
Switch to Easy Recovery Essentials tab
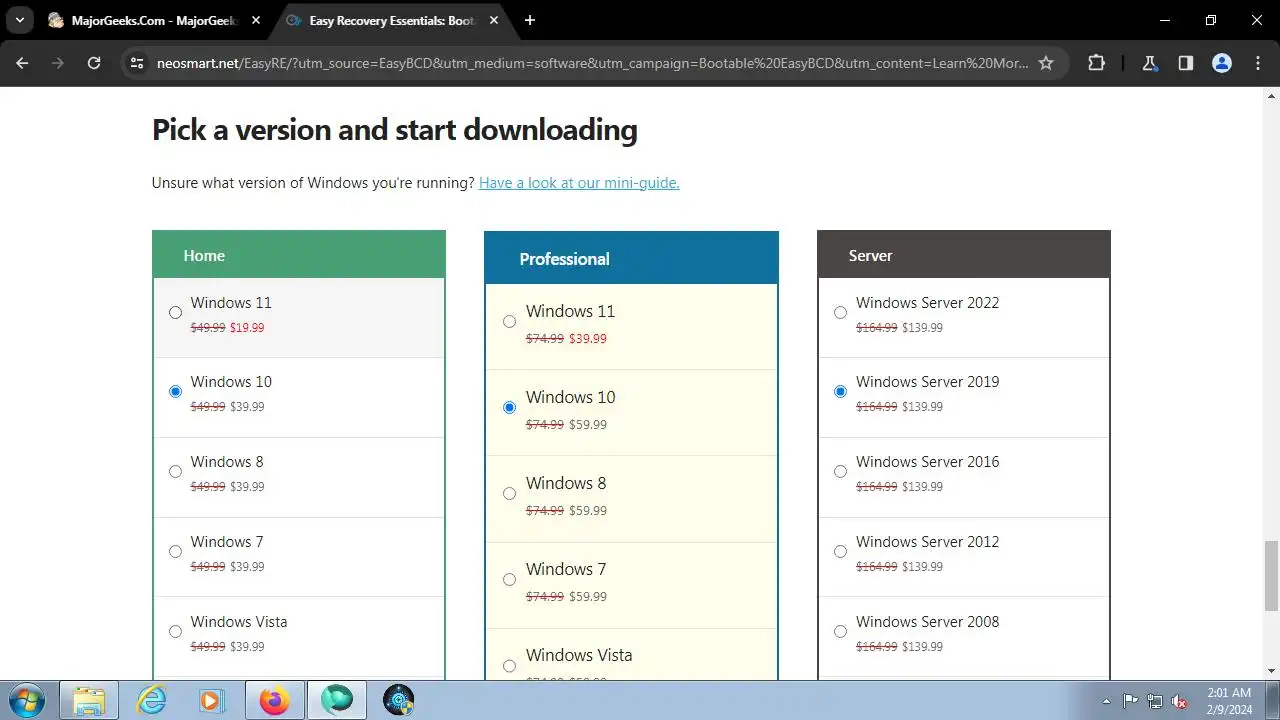391,20
